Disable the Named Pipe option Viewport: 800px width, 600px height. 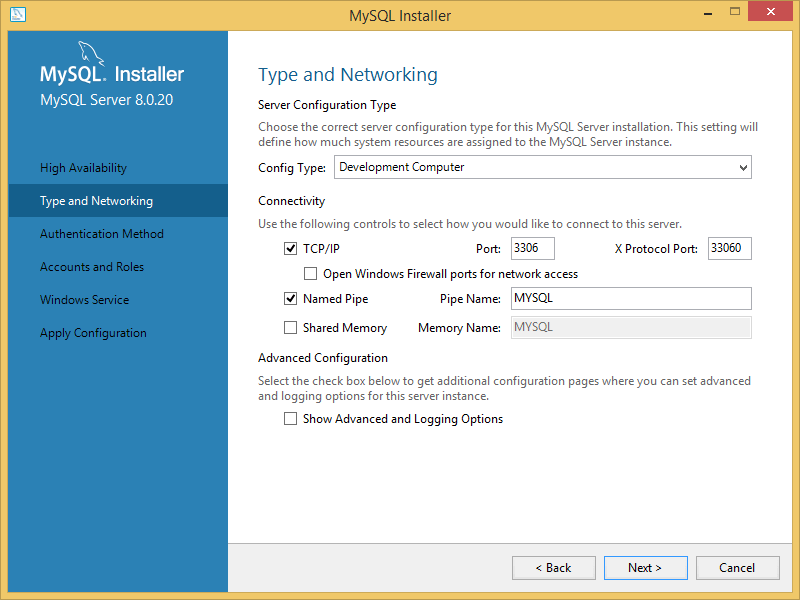290,298
